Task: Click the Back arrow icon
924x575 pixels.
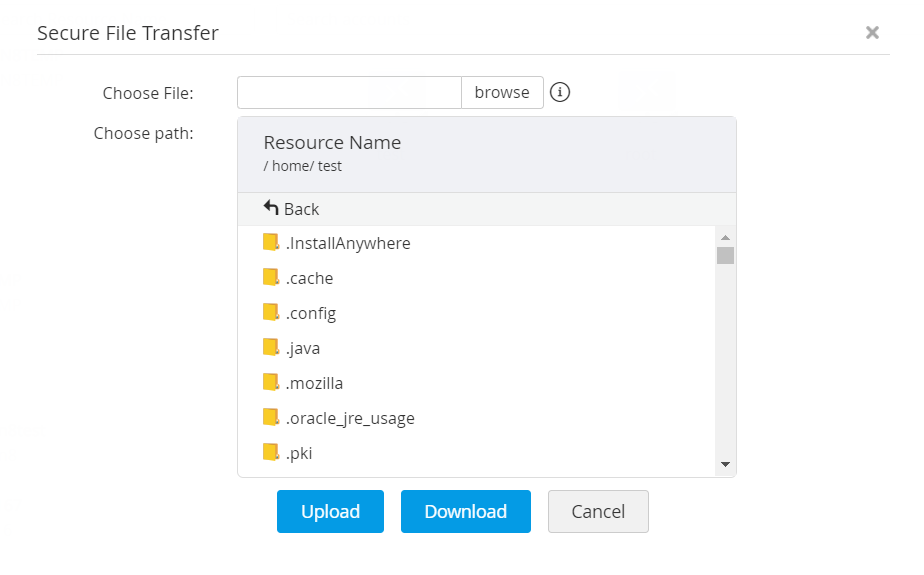Action: tap(271, 208)
